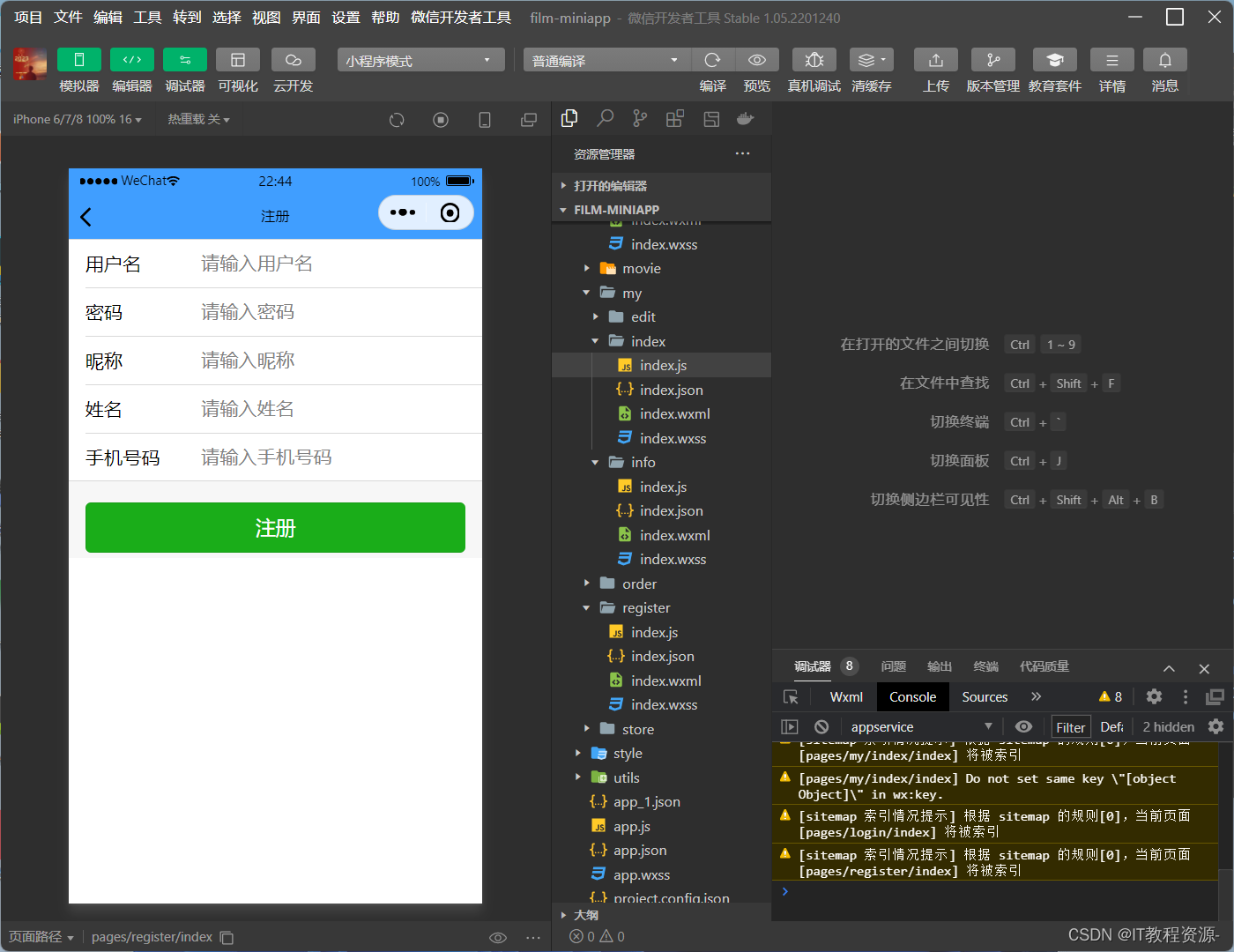This screenshot has width=1234, height=952.
Task: Collapse the register folder
Action: tap(661, 607)
